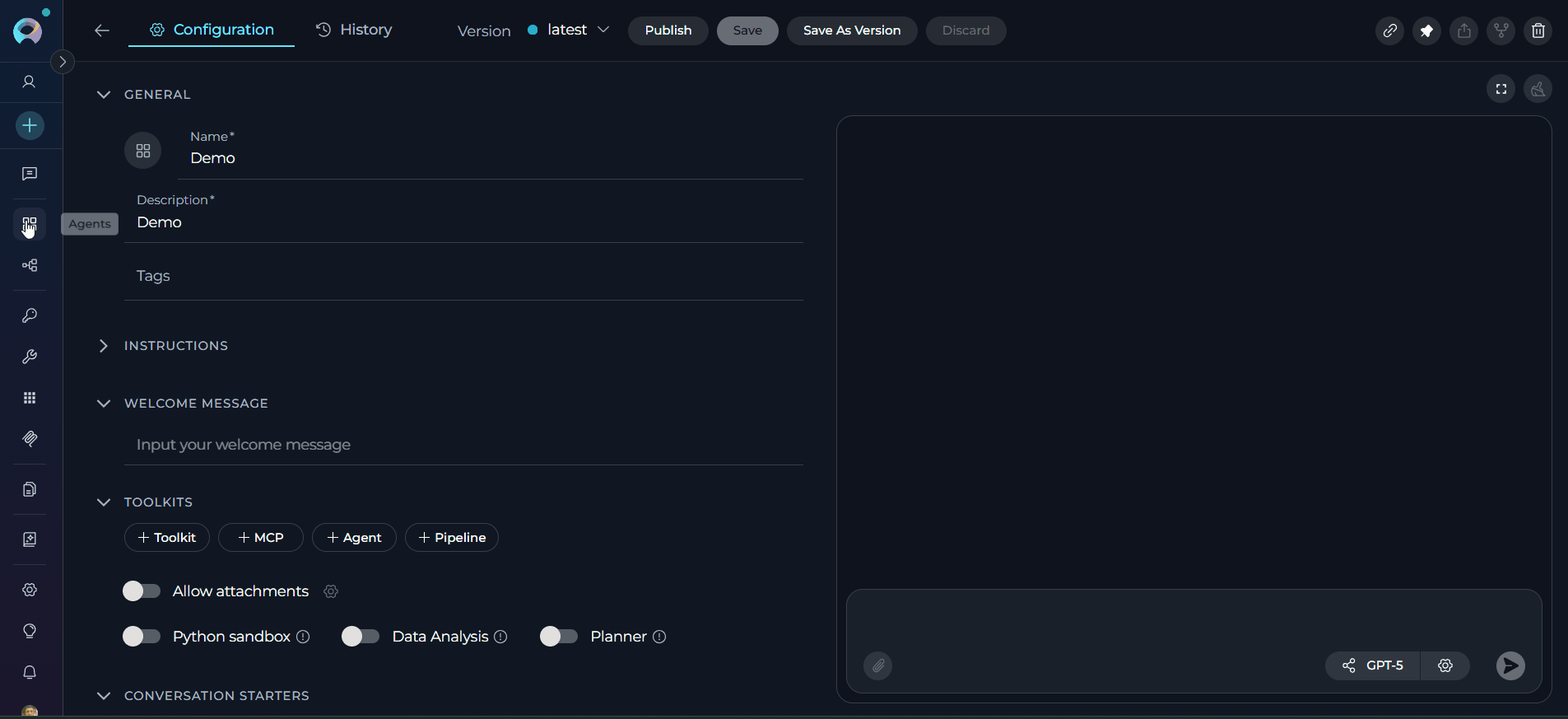Screen dimensions: 1568x719
Task: Switch to the History tab
Action: pos(355,30)
